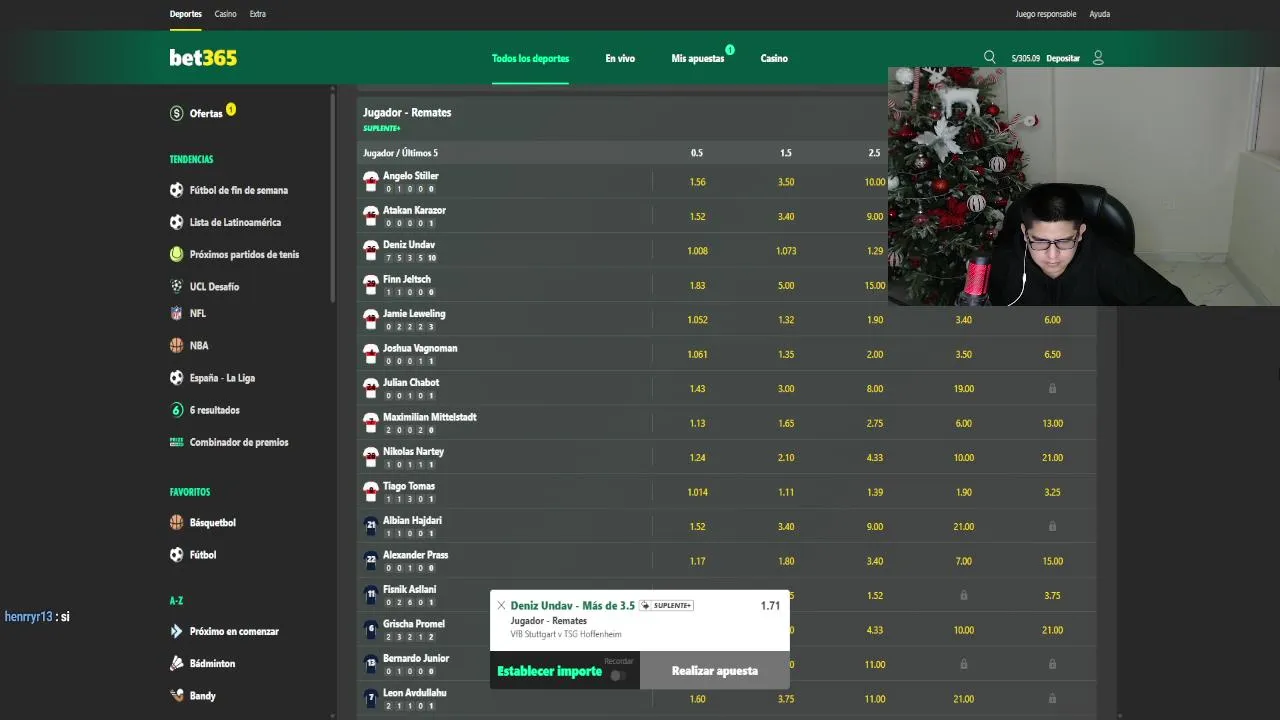Open the Ayuda link
This screenshot has height=720, width=1280.
(1100, 14)
